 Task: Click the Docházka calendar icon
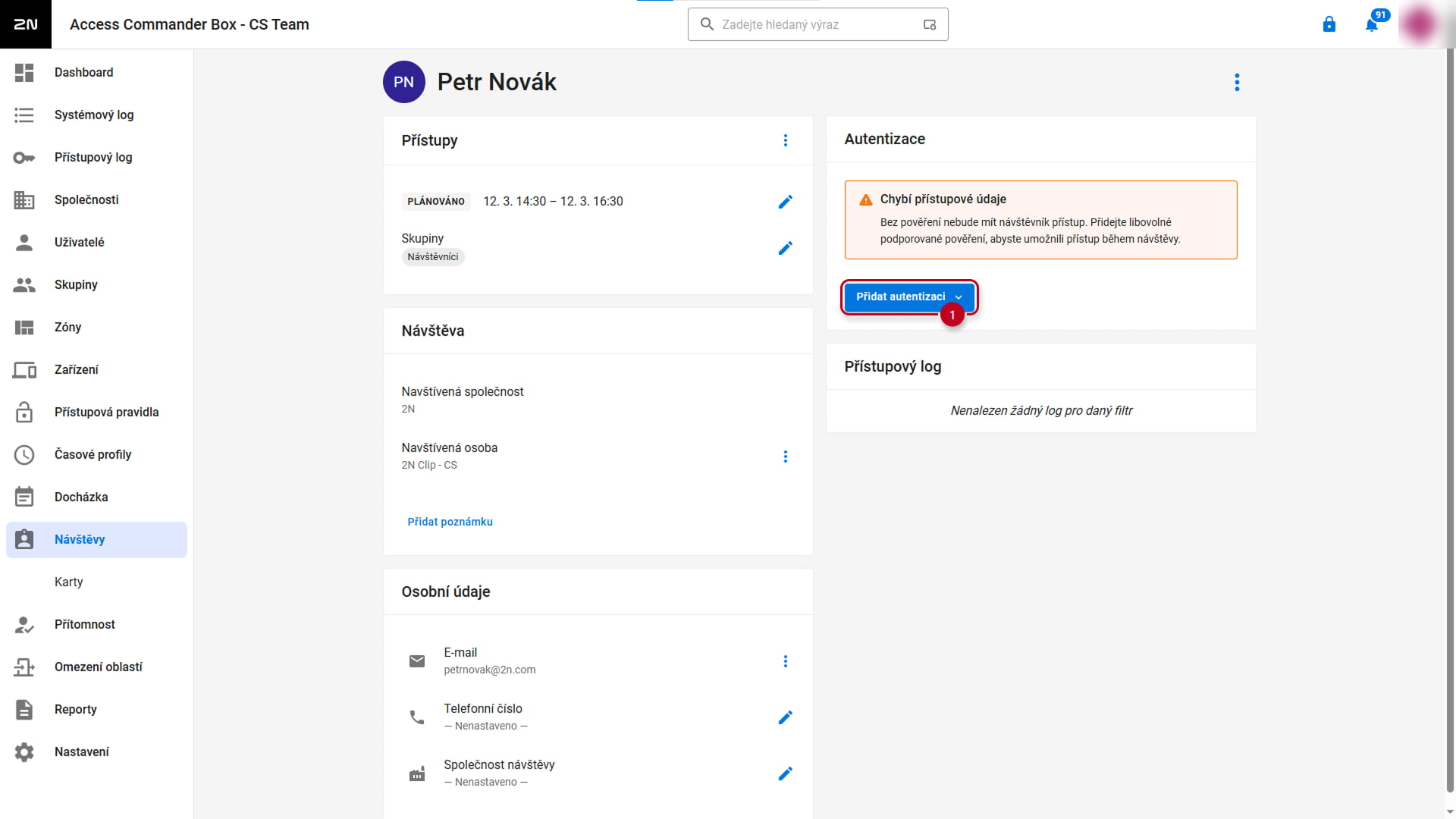coord(24,497)
